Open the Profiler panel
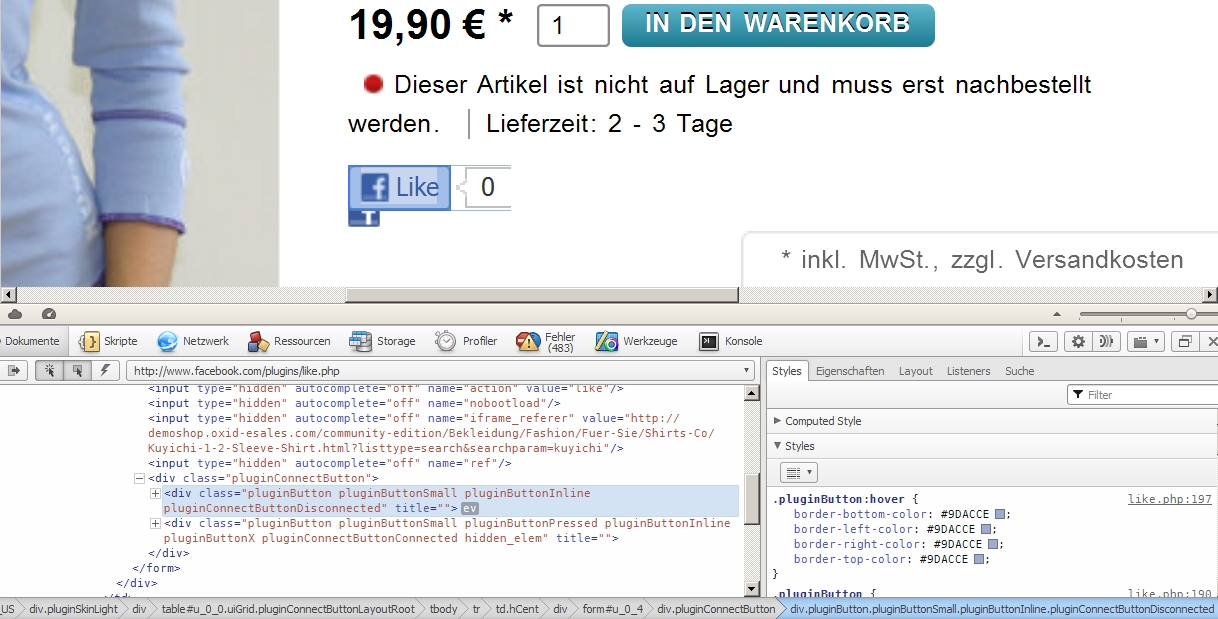Screen dimensions: 1218x619 pos(466,341)
